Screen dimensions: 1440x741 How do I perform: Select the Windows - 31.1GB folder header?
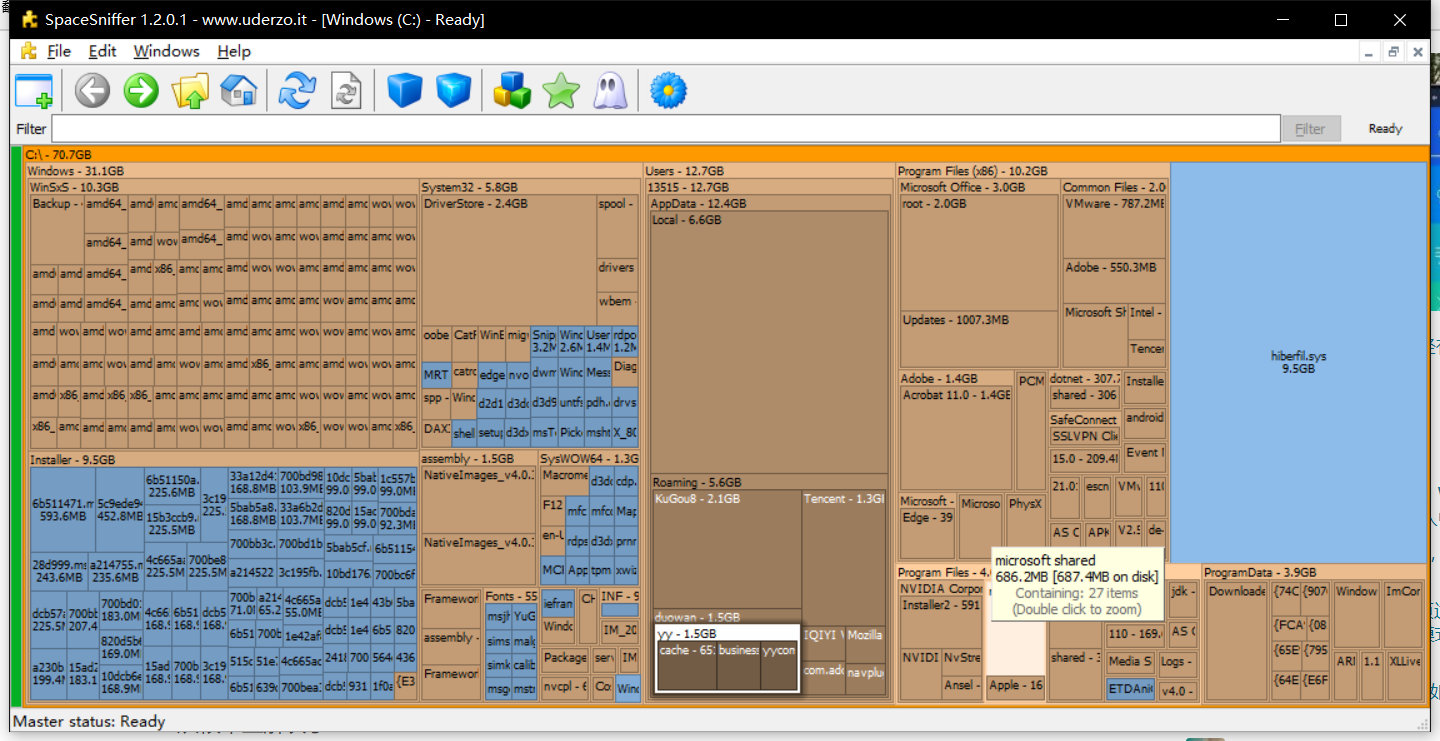(x=333, y=171)
